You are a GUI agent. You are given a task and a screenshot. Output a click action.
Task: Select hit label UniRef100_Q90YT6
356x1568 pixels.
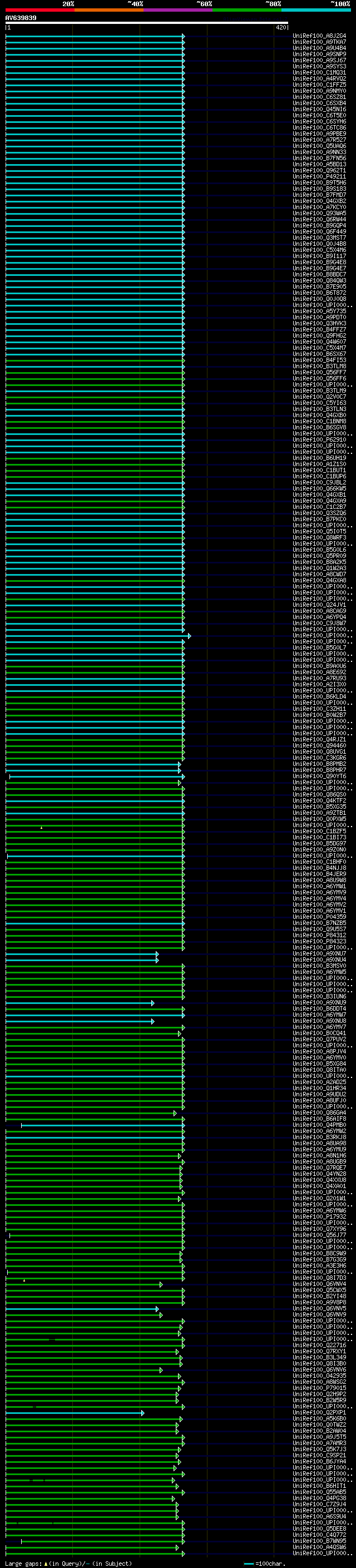(319, 776)
